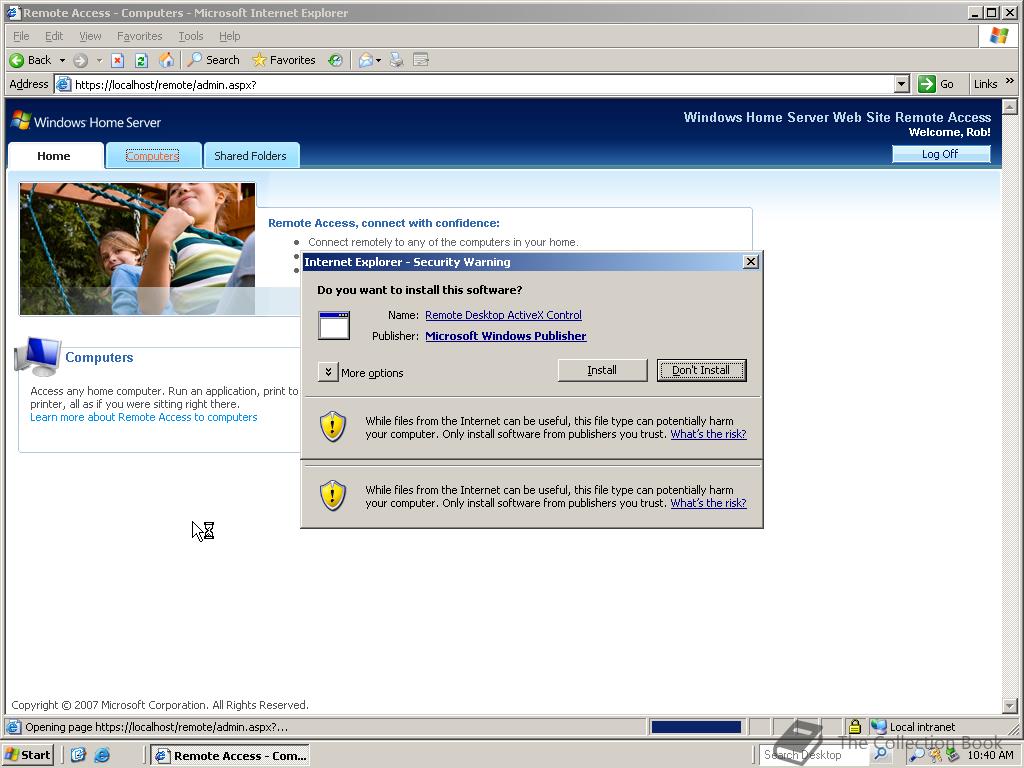Click the Computers monitor icon
1024x768 pixels.
pos(38,357)
